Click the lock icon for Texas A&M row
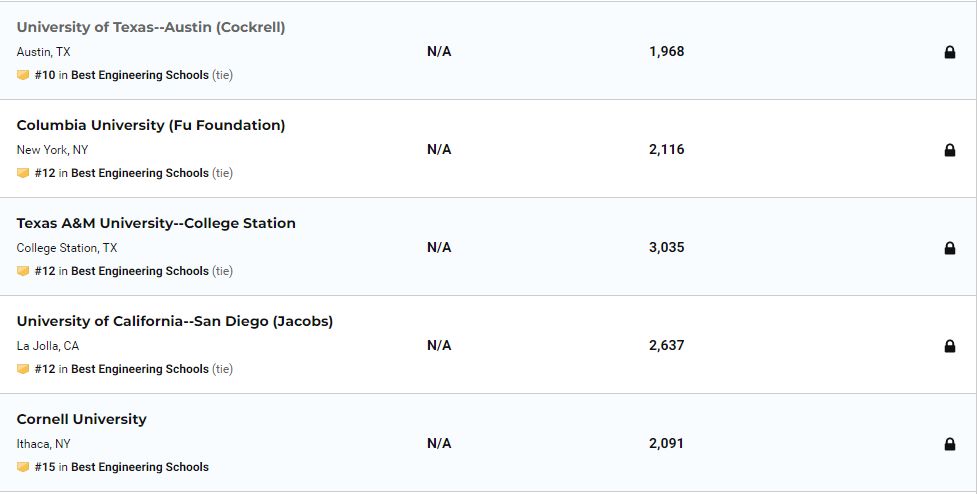This screenshot has width=977, height=494. coord(950,248)
